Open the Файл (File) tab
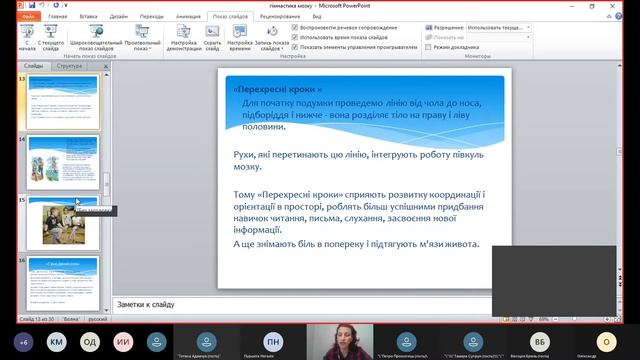The image size is (640, 360). 29,16
